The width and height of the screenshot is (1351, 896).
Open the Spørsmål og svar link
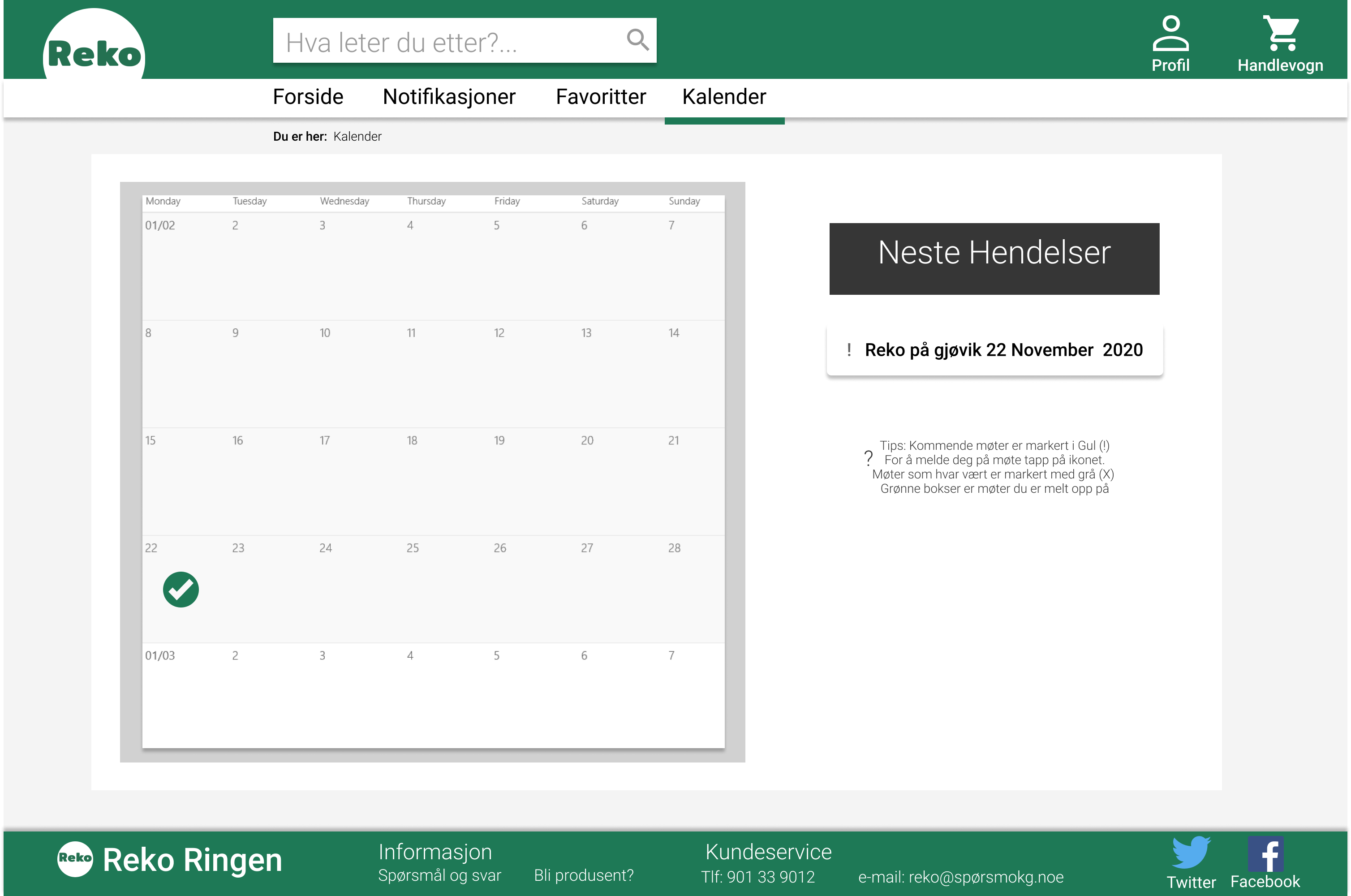pyautogui.click(x=439, y=875)
